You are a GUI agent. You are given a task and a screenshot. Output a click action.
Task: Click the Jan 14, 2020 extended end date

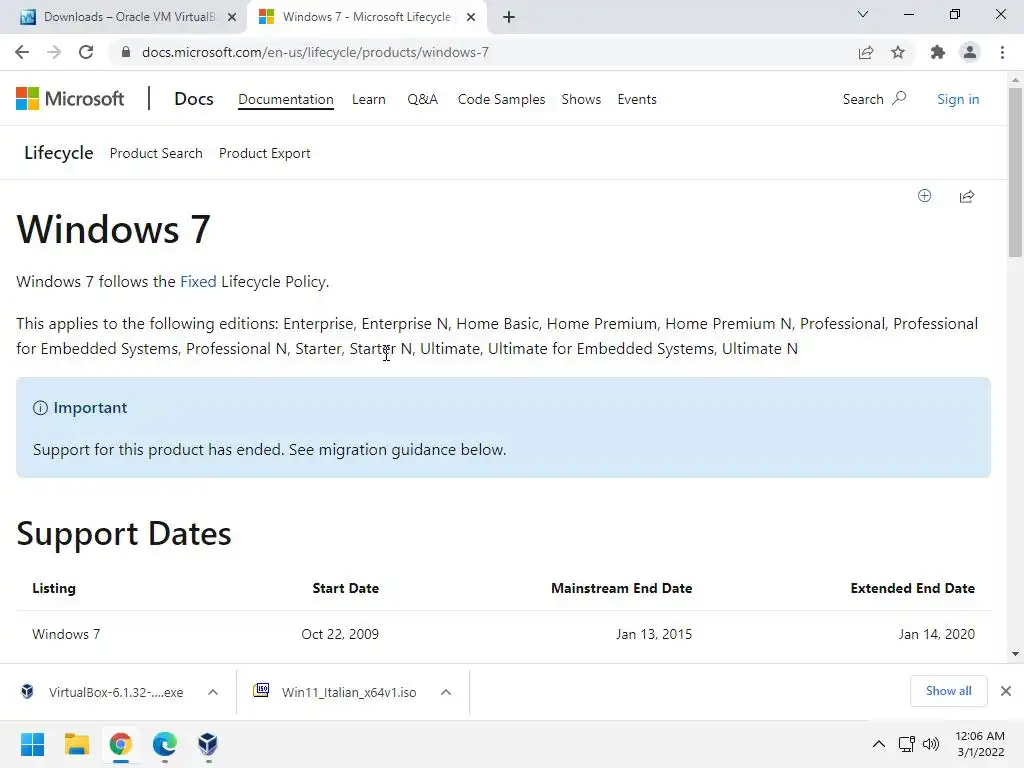pyautogui.click(x=936, y=634)
